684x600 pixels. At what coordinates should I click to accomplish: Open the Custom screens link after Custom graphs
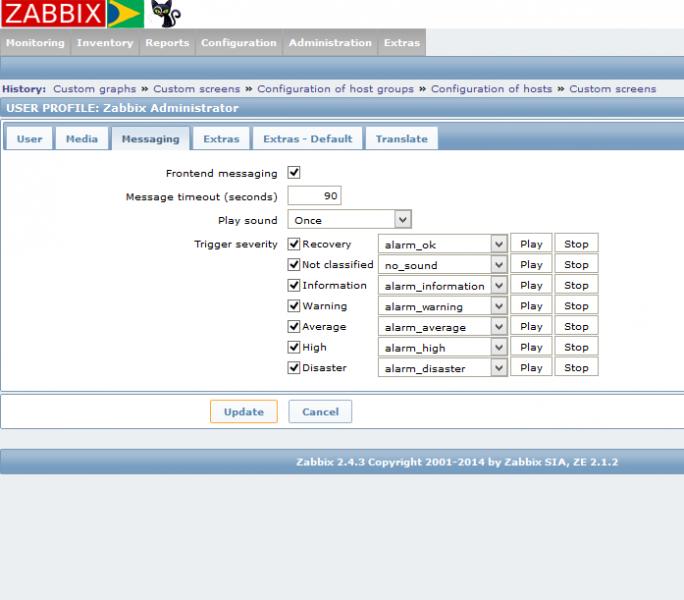pos(197,89)
